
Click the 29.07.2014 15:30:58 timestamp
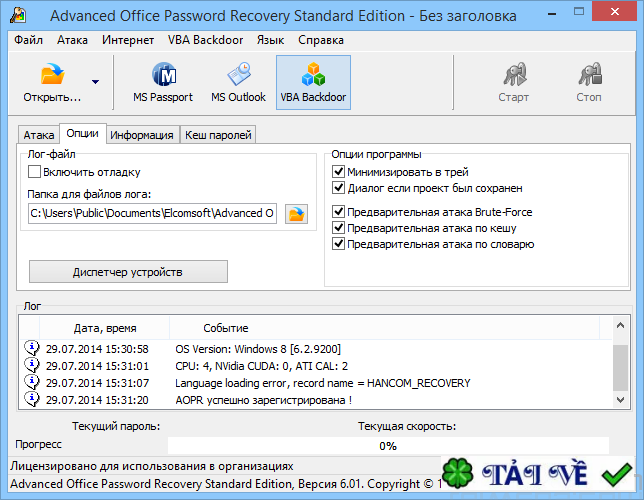click(97, 349)
